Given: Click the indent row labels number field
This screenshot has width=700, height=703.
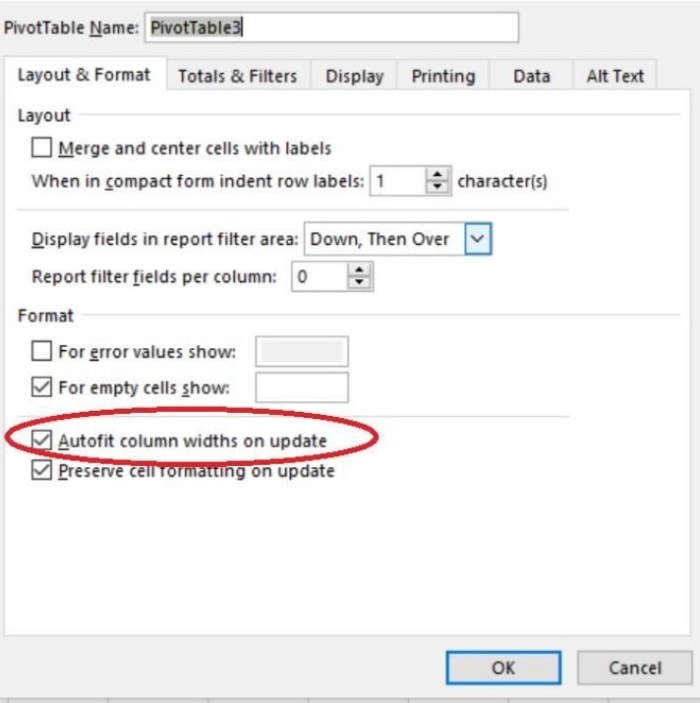Looking at the screenshot, I should coord(398,181).
